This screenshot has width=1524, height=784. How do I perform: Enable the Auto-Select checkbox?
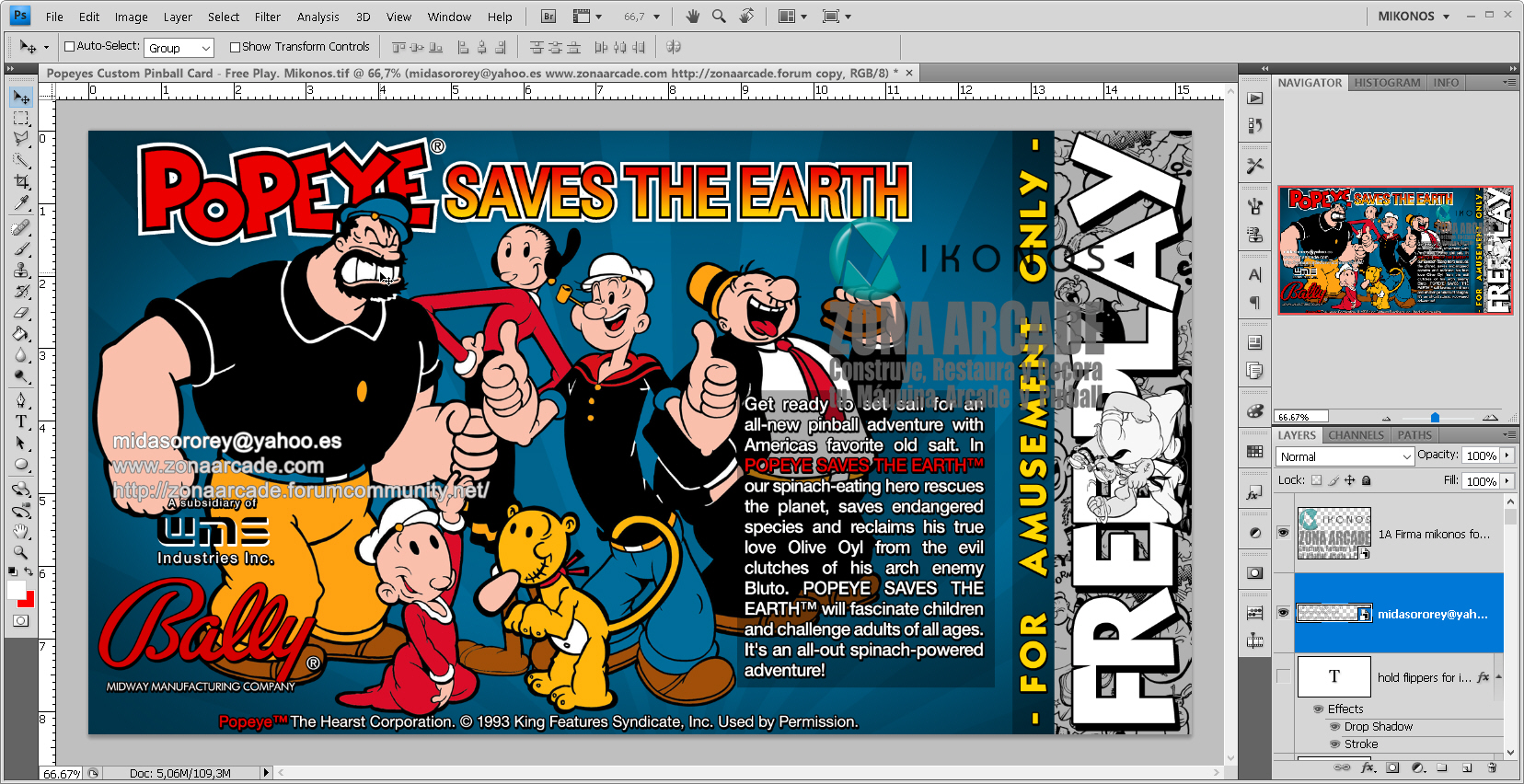[x=69, y=47]
